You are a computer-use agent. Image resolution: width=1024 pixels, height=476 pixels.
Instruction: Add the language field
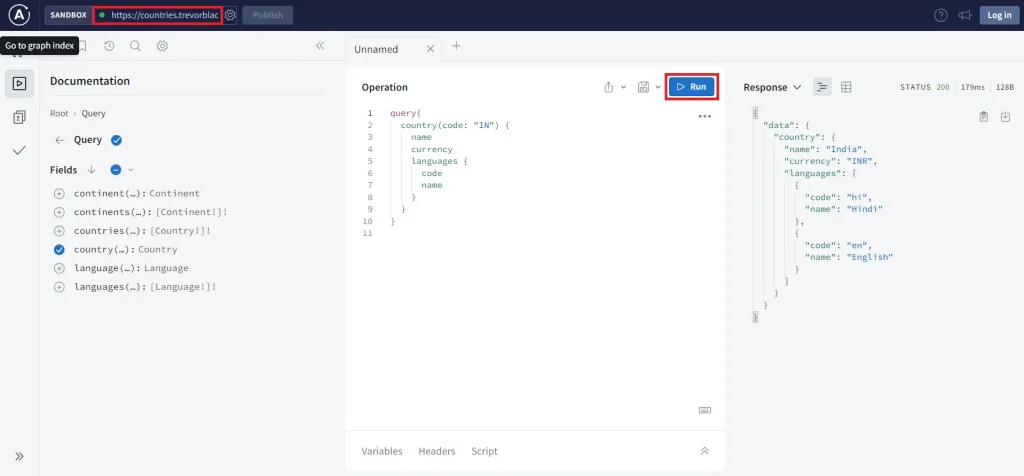(59, 268)
